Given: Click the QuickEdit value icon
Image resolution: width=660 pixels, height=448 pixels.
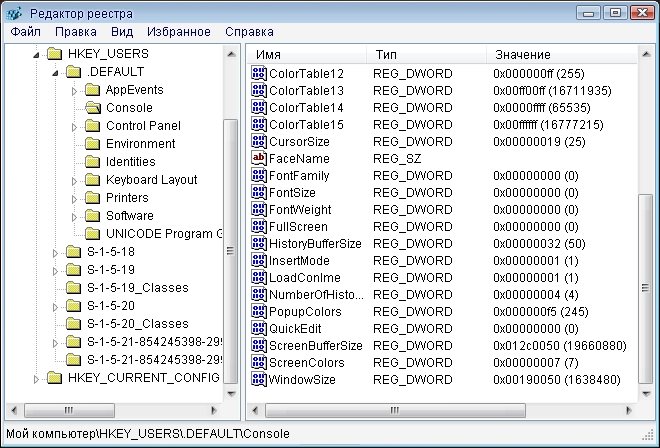Looking at the screenshot, I should point(259,328).
